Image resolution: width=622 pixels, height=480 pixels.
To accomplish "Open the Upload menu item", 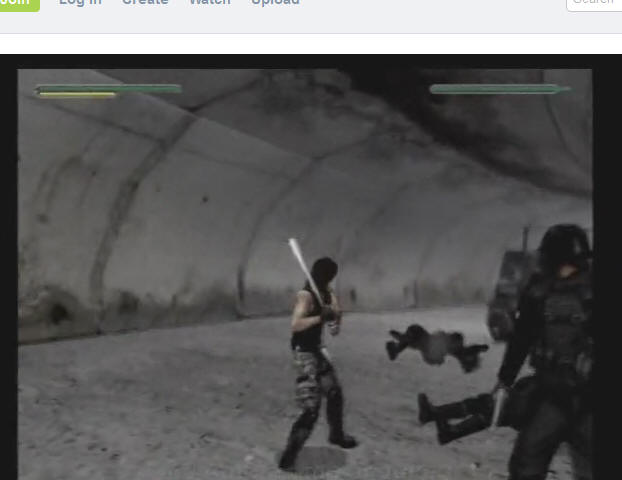I will point(275,2).
